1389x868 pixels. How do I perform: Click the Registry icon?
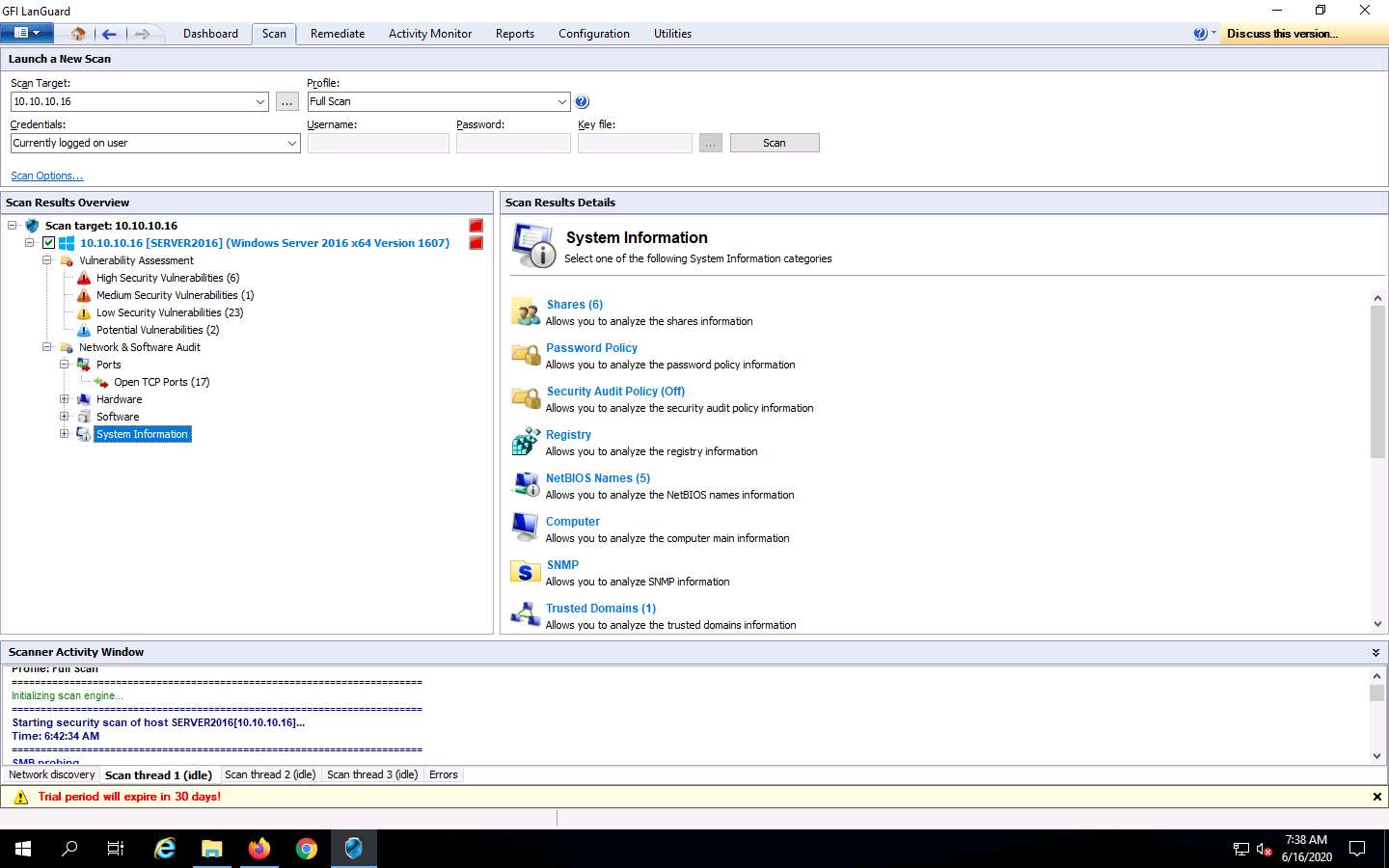(x=527, y=442)
